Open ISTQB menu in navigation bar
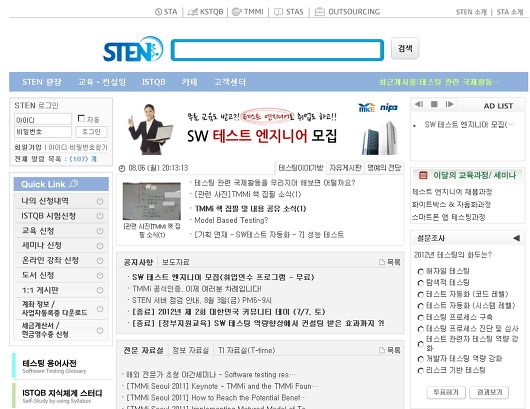530x409 pixels. click(x=153, y=82)
